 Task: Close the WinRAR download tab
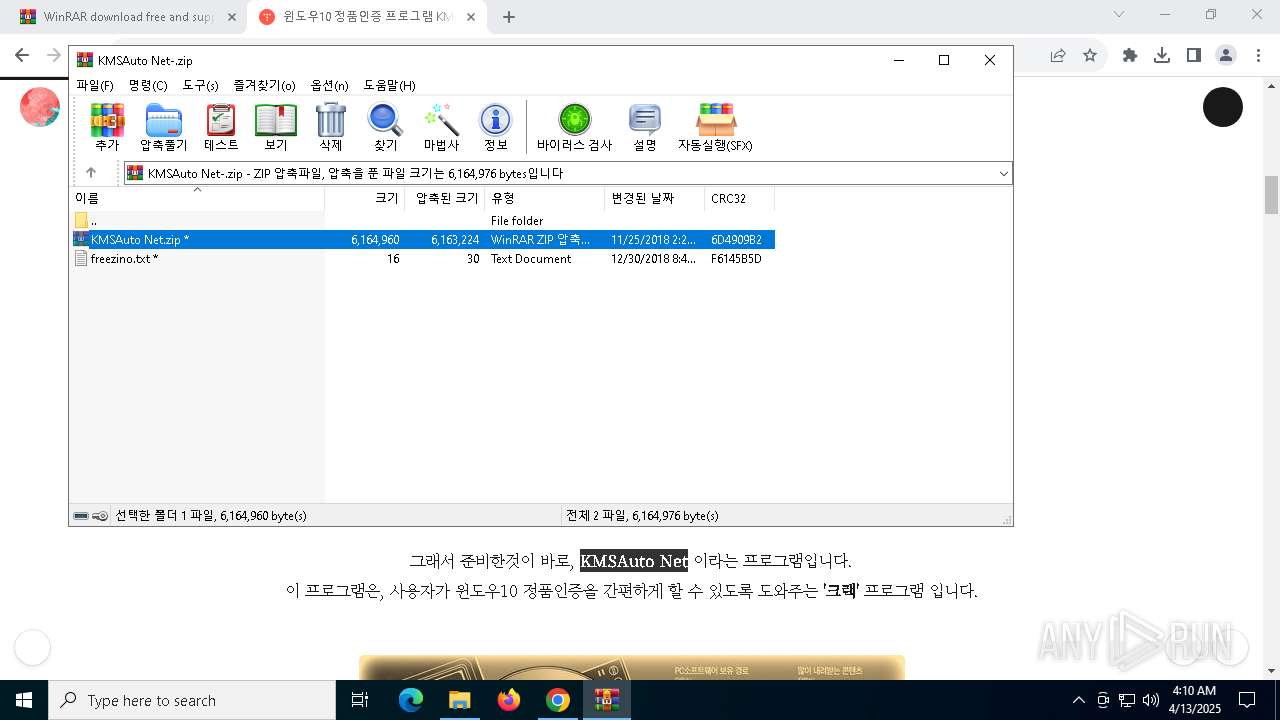click(x=231, y=17)
